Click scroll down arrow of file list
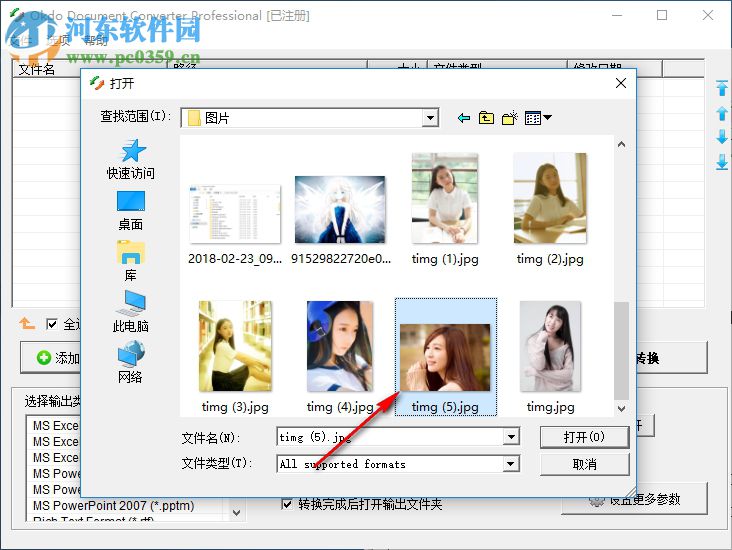Viewport: 732px width, 550px height. click(621, 409)
